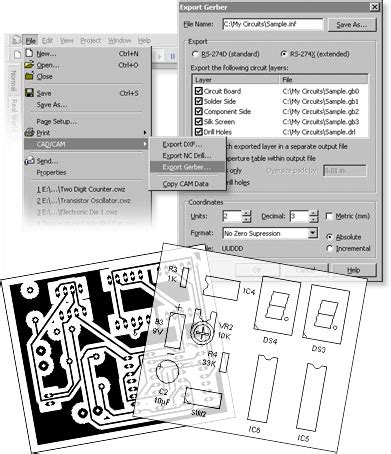Viewport: 391px width, 454px height.
Task: Select Export Gerber... from submenu
Action: coord(187,167)
